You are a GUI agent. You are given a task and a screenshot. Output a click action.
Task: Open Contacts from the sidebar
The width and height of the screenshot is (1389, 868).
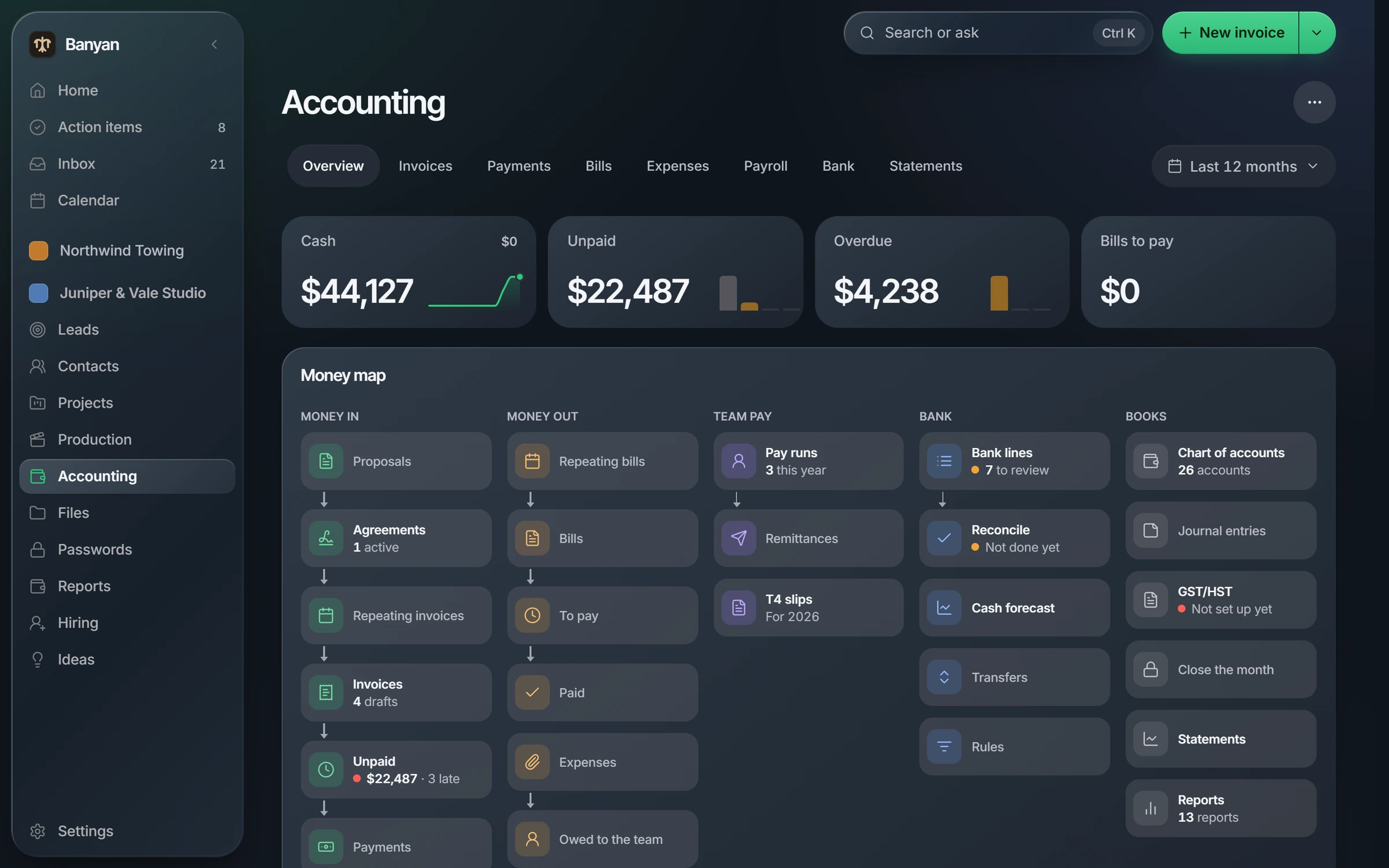(127, 366)
